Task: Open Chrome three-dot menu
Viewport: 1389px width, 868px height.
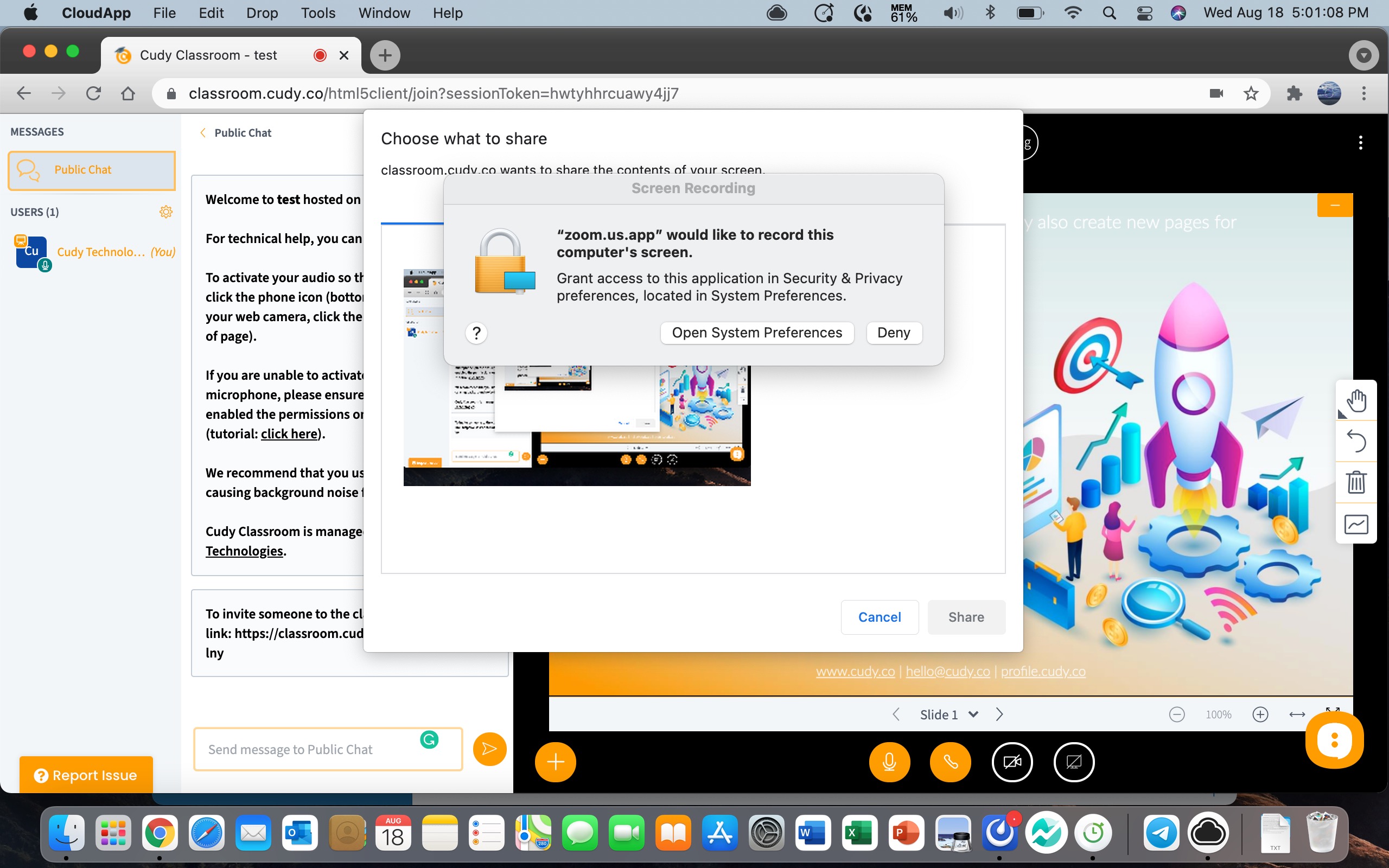Action: pyautogui.click(x=1363, y=93)
